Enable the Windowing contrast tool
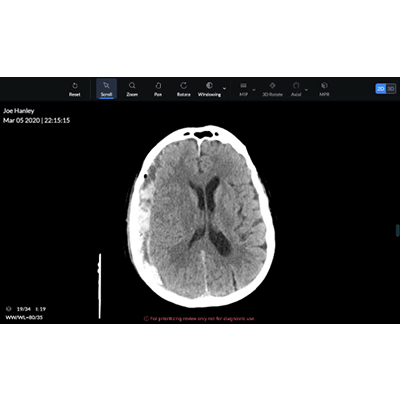The image size is (400, 400). click(209, 89)
